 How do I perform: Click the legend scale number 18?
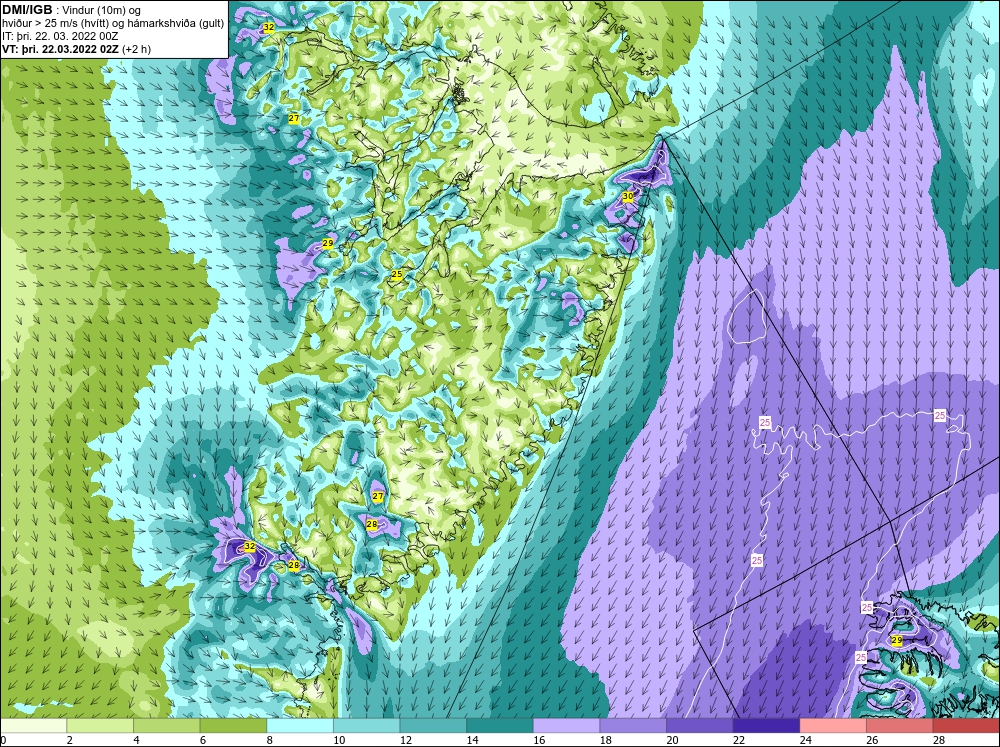(x=605, y=740)
